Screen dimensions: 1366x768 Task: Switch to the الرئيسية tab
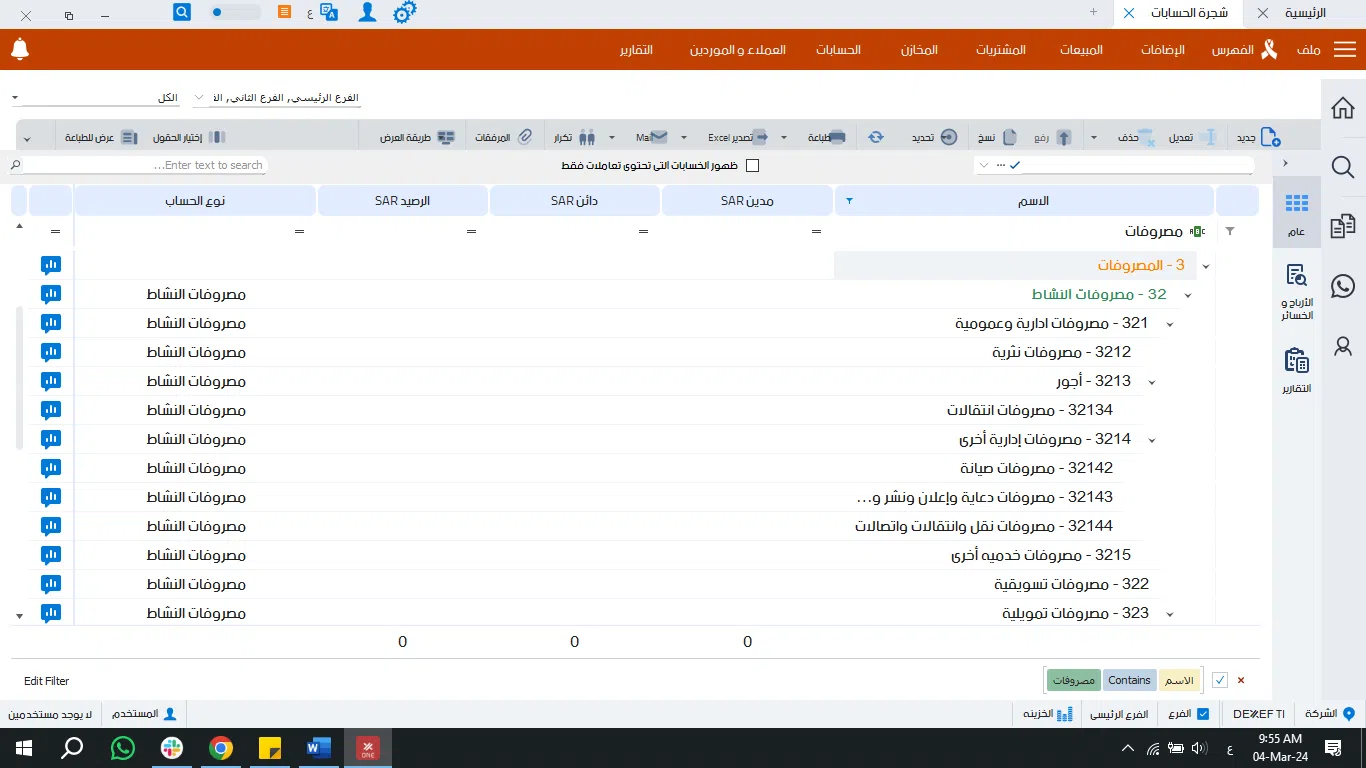click(x=1305, y=13)
